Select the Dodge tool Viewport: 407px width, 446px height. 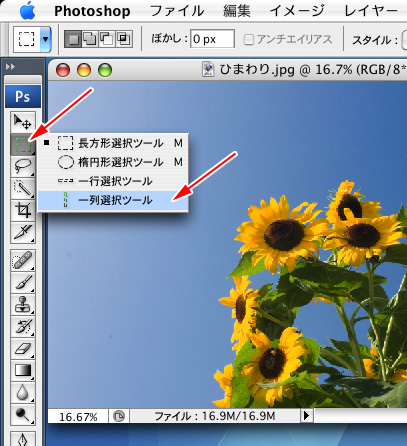point(23,415)
